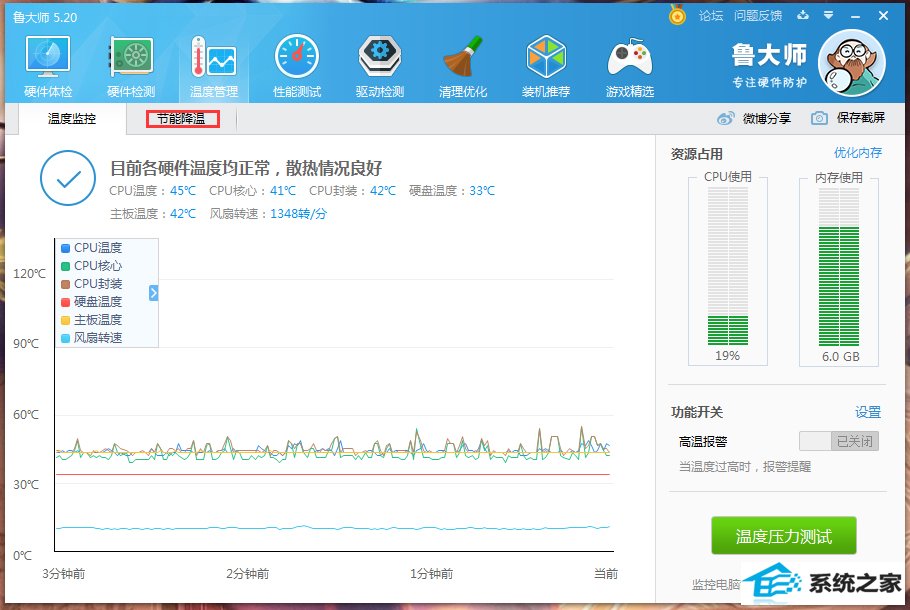The height and width of the screenshot is (610, 910).
Task: Click 鲁大师 5.20 title text
Action: click(x=45, y=17)
